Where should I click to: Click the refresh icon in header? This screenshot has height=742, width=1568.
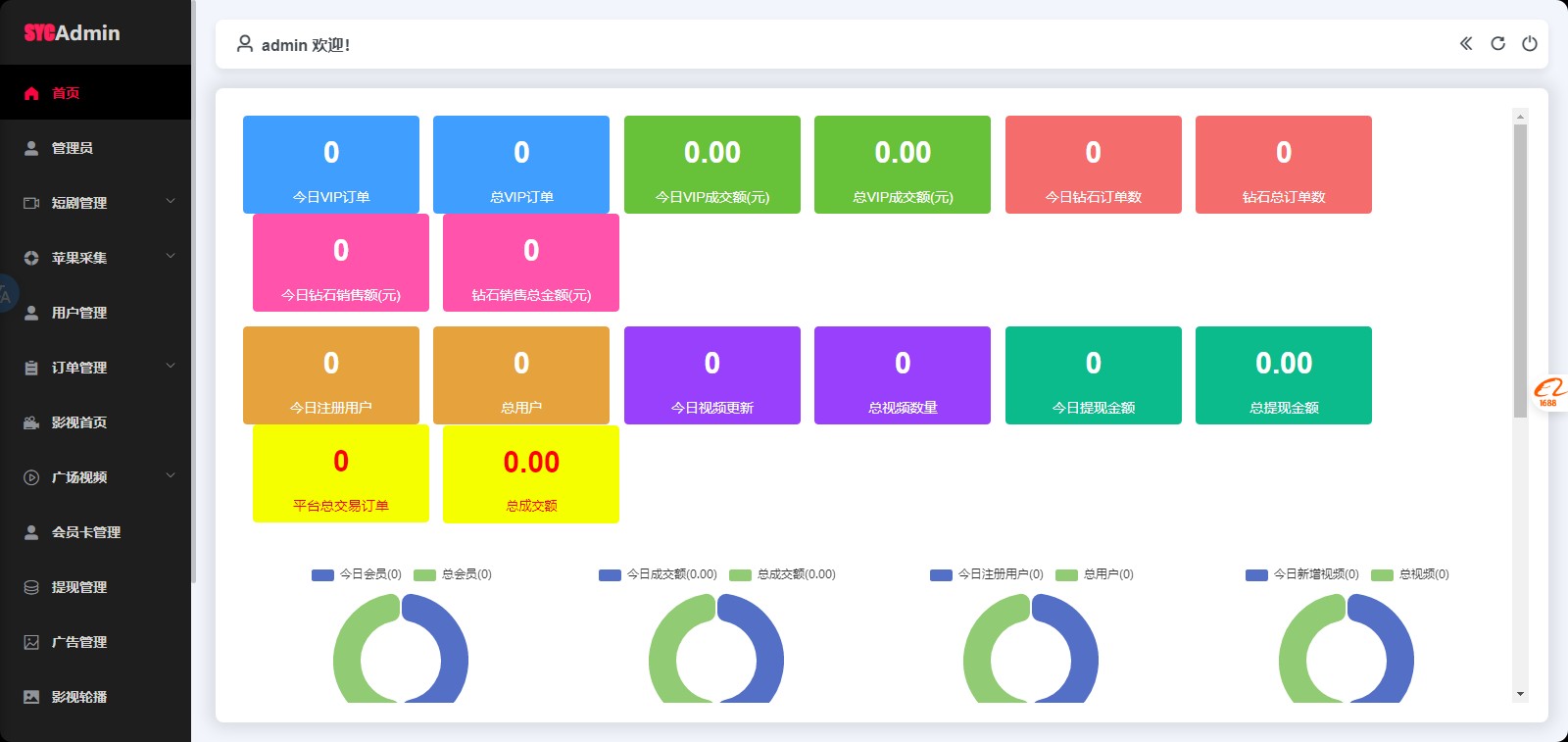pos(1497,43)
